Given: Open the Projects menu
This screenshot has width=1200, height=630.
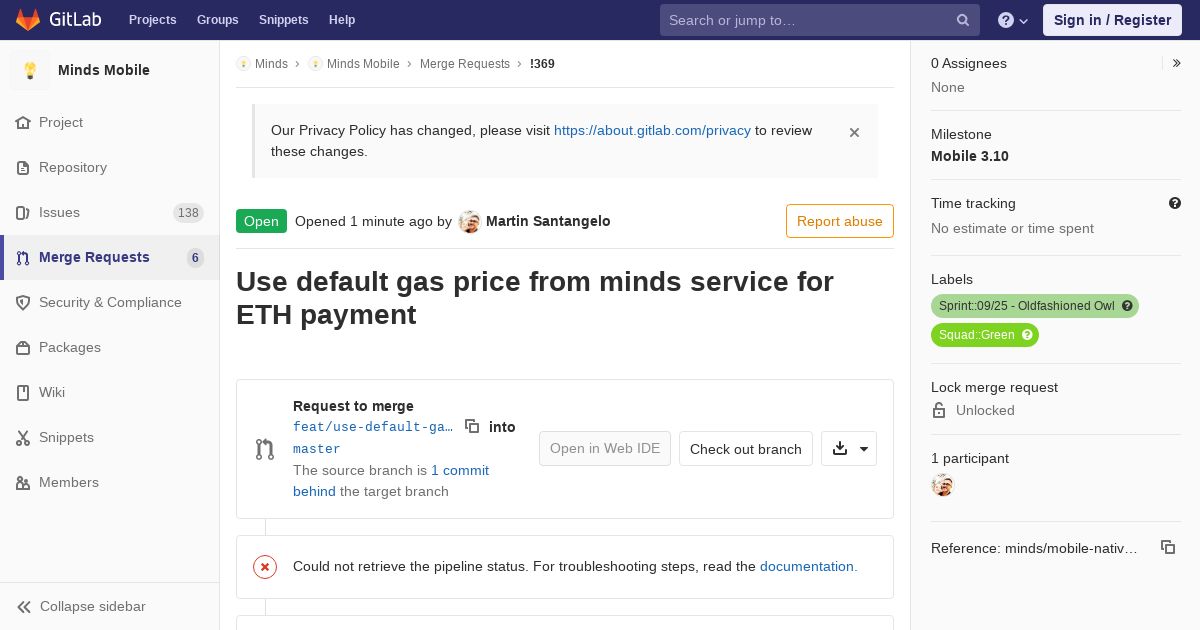Looking at the screenshot, I should point(152,20).
